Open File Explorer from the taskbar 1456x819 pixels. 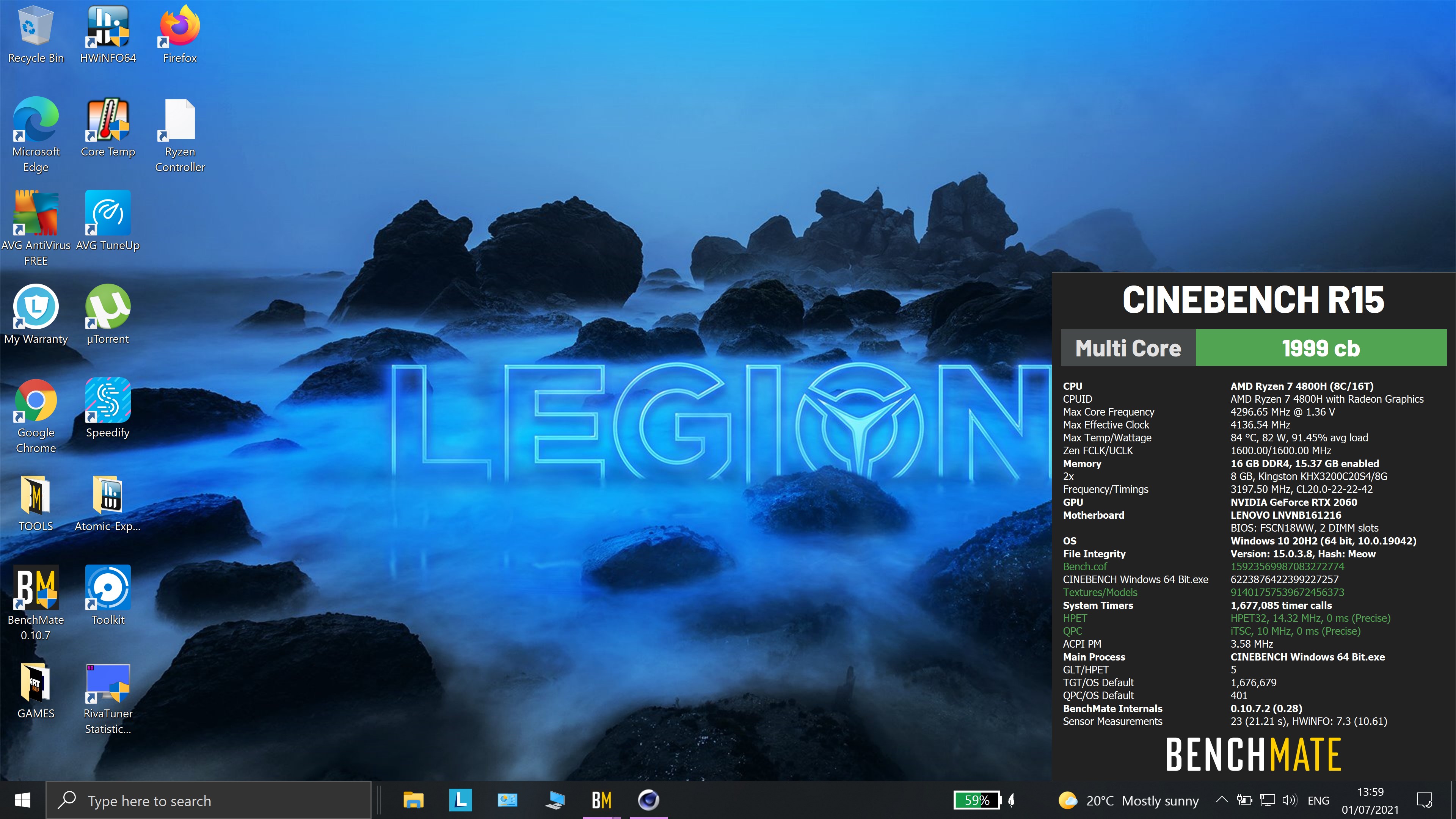413,800
